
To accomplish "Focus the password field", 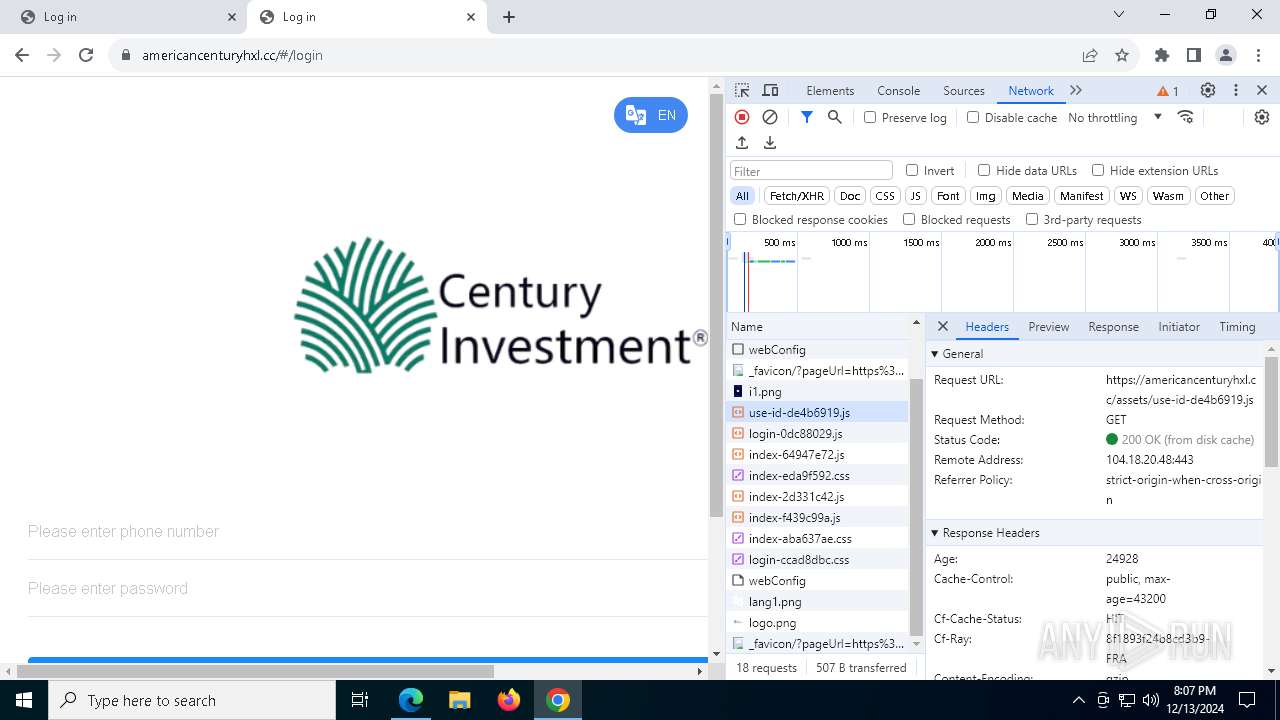I will (x=367, y=588).
